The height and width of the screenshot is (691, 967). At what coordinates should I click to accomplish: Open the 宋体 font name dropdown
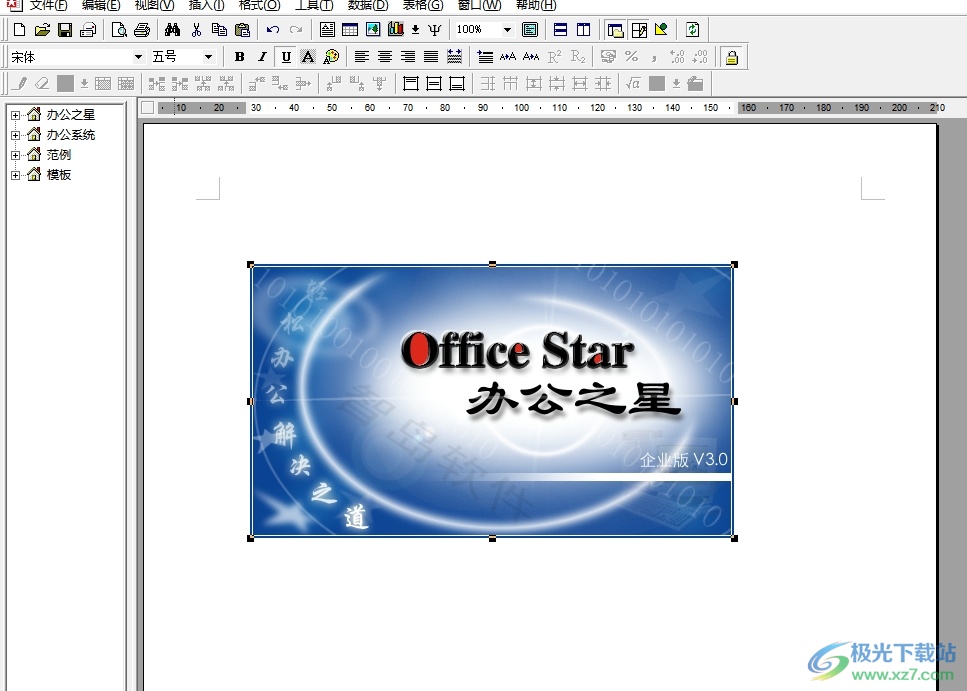138,57
